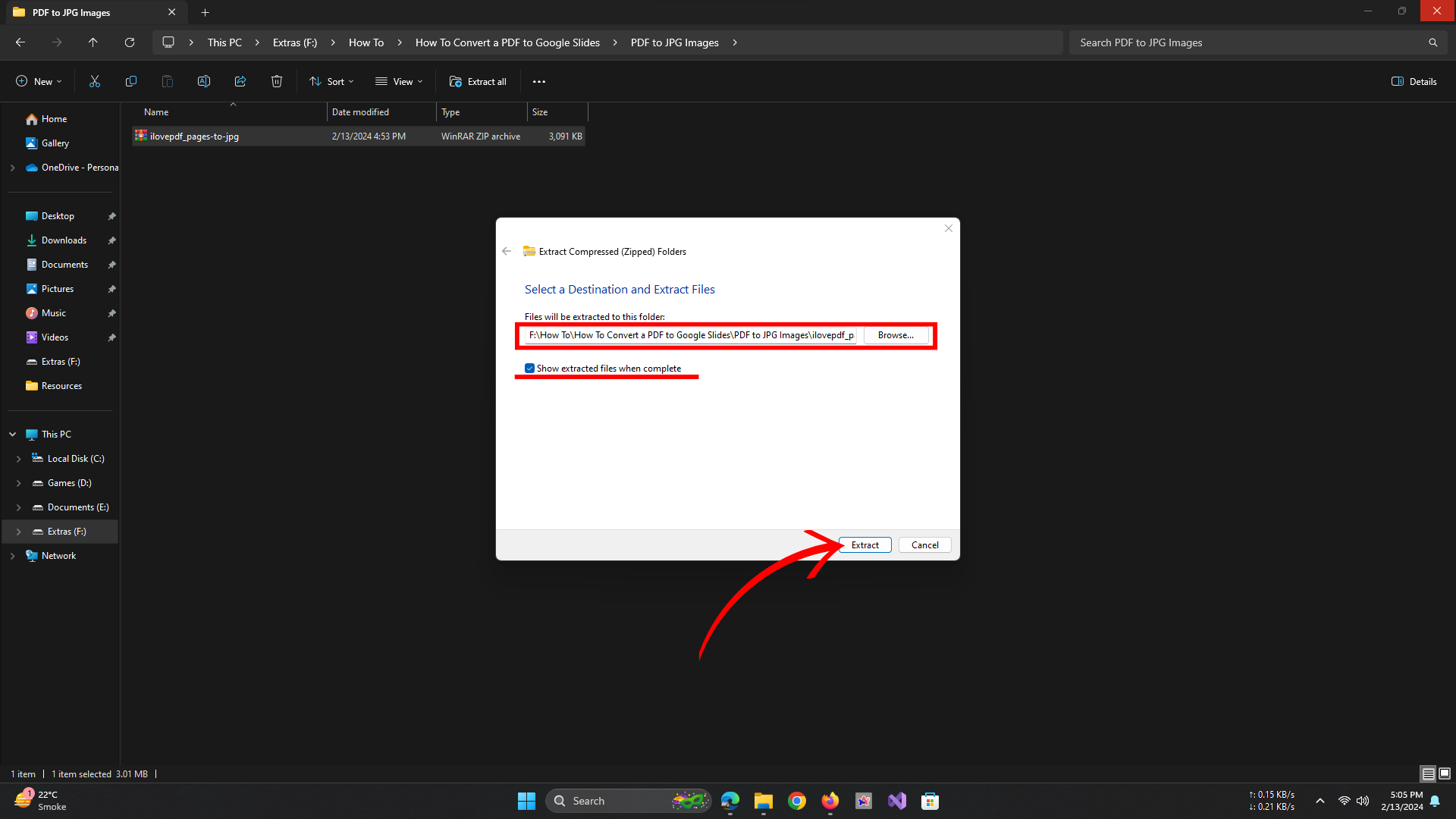The height and width of the screenshot is (819, 1456).
Task: Go up one folder level arrow
Action: [x=93, y=42]
